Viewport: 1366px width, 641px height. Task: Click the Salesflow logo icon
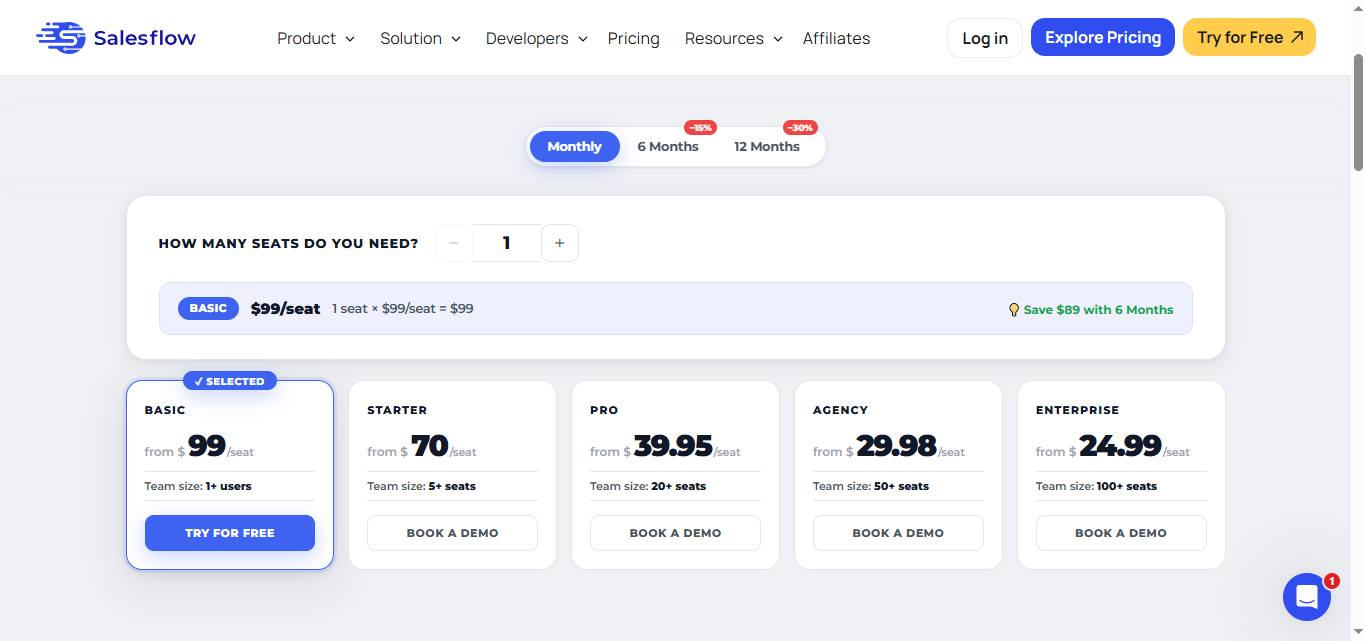point(62,37)
